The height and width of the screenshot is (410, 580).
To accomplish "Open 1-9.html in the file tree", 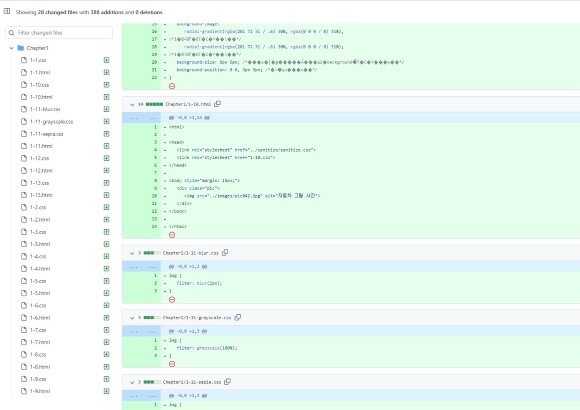I will 40,391.
